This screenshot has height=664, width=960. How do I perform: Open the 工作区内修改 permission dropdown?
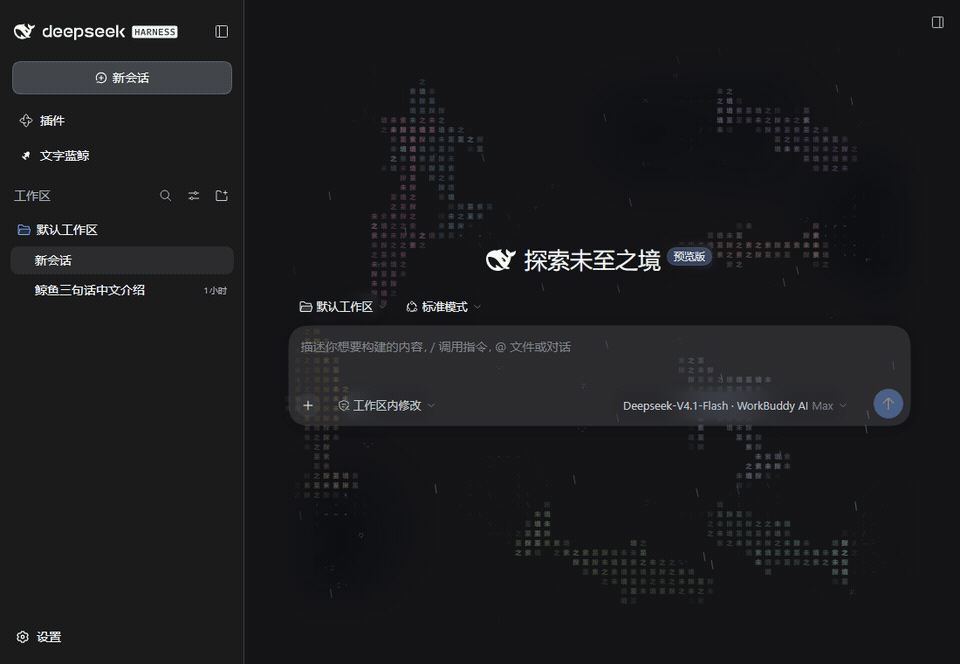tap(386, 406)
